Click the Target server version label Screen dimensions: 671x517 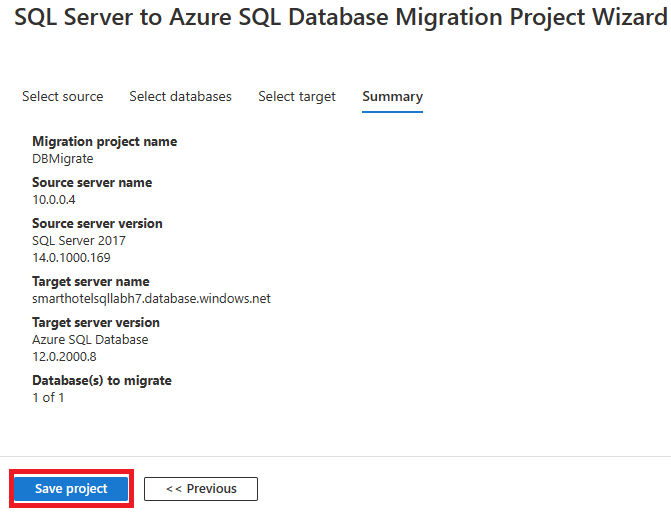pos(96,323)
